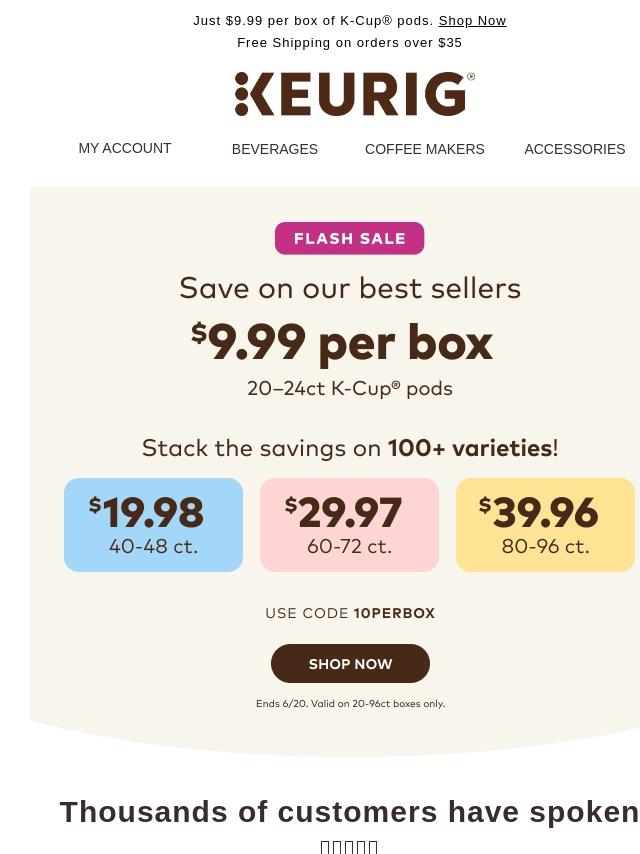
Task: Click the Ends 6/20 fine print
Action: pos(350,704)
